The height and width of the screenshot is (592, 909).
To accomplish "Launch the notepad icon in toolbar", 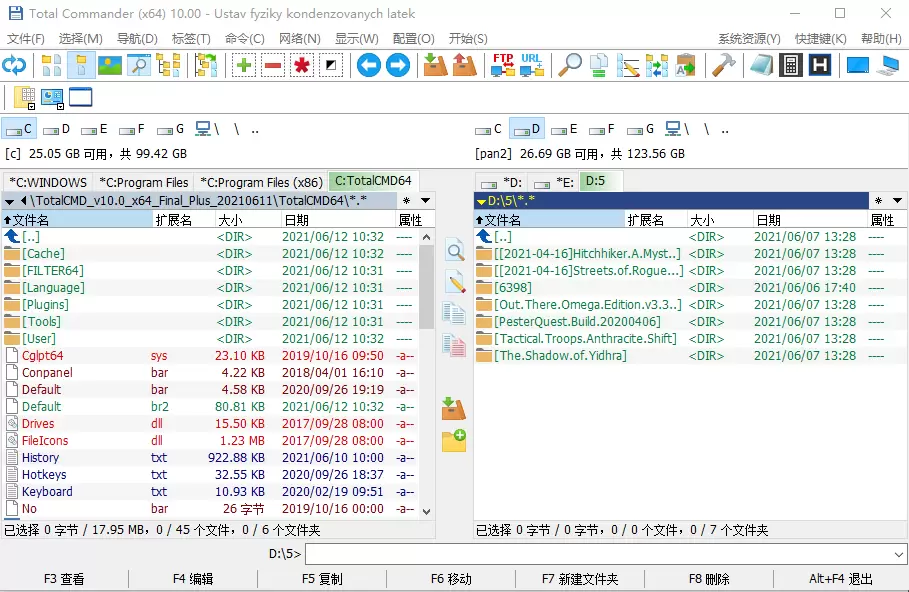I will click(x=762, y=65).
